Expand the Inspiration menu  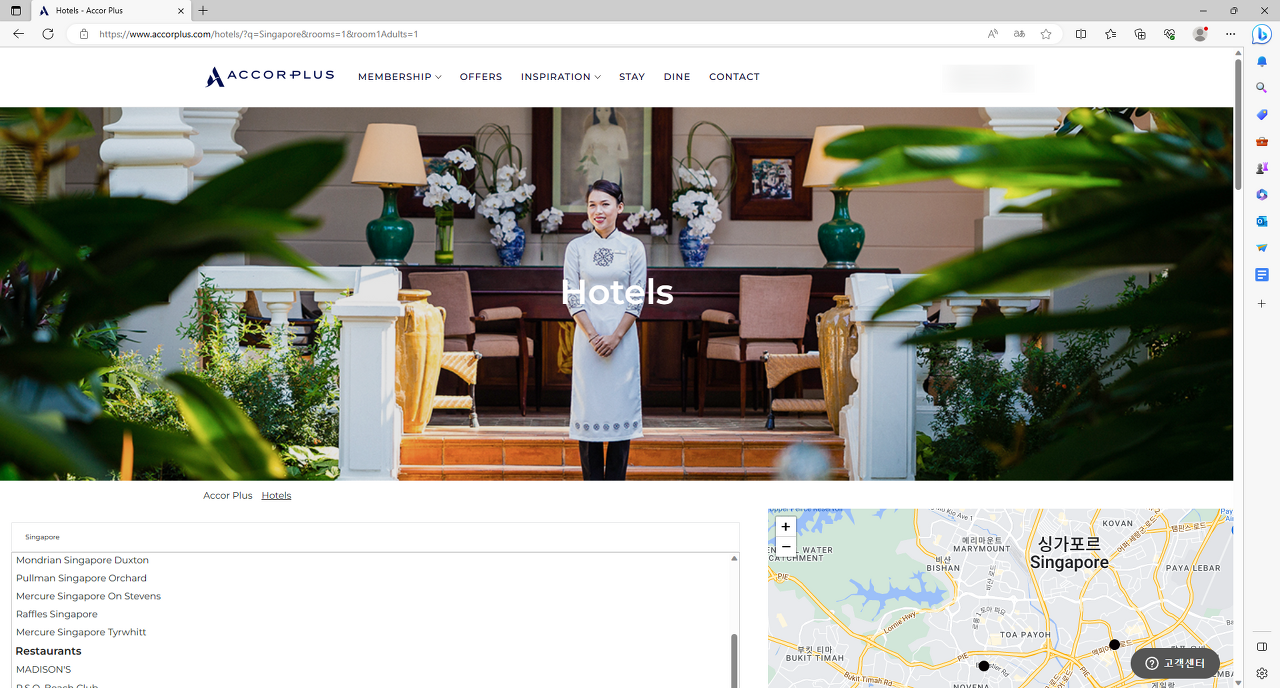tap(561, 77)
